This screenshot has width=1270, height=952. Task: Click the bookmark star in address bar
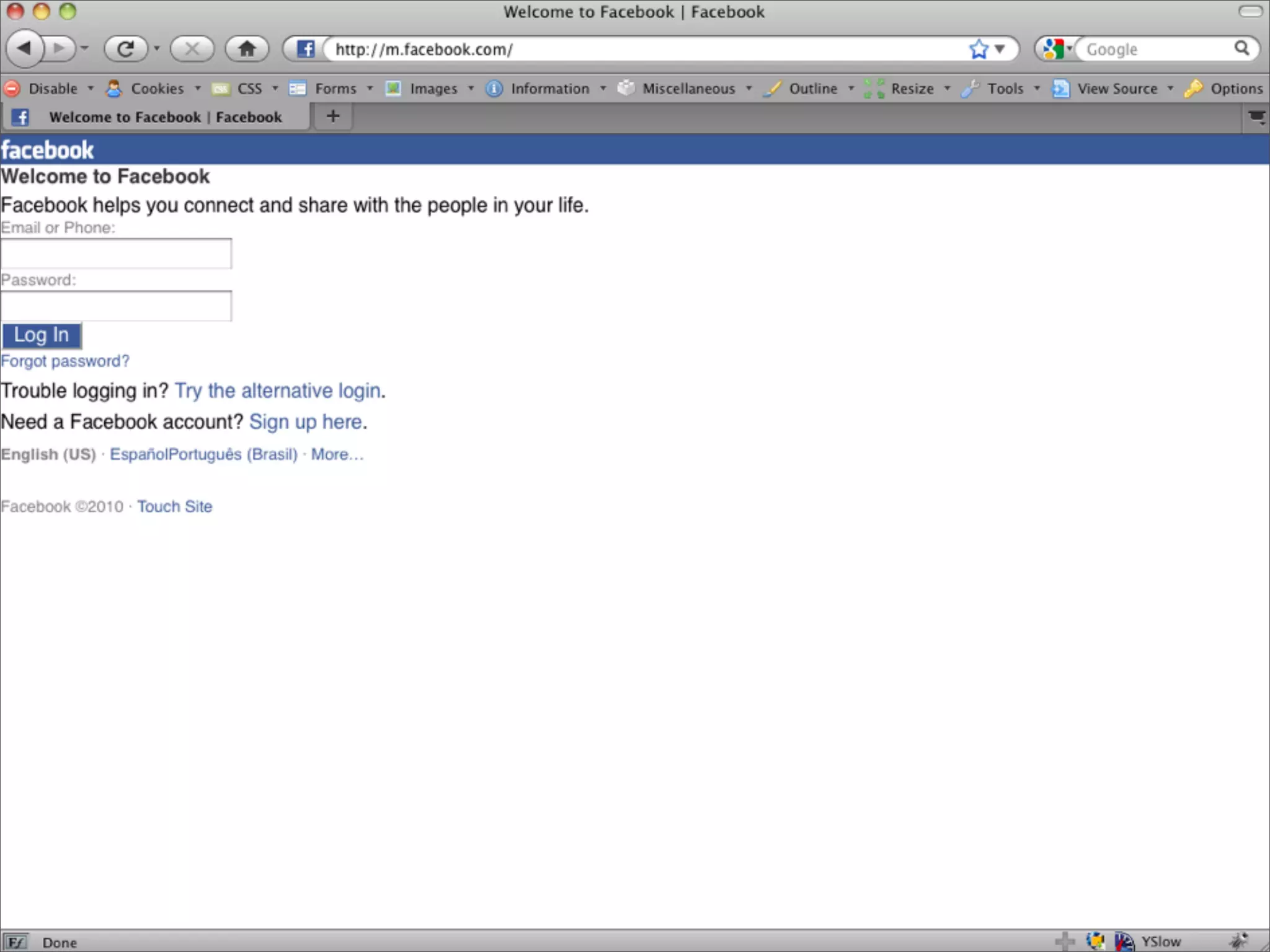pos(979,49)
